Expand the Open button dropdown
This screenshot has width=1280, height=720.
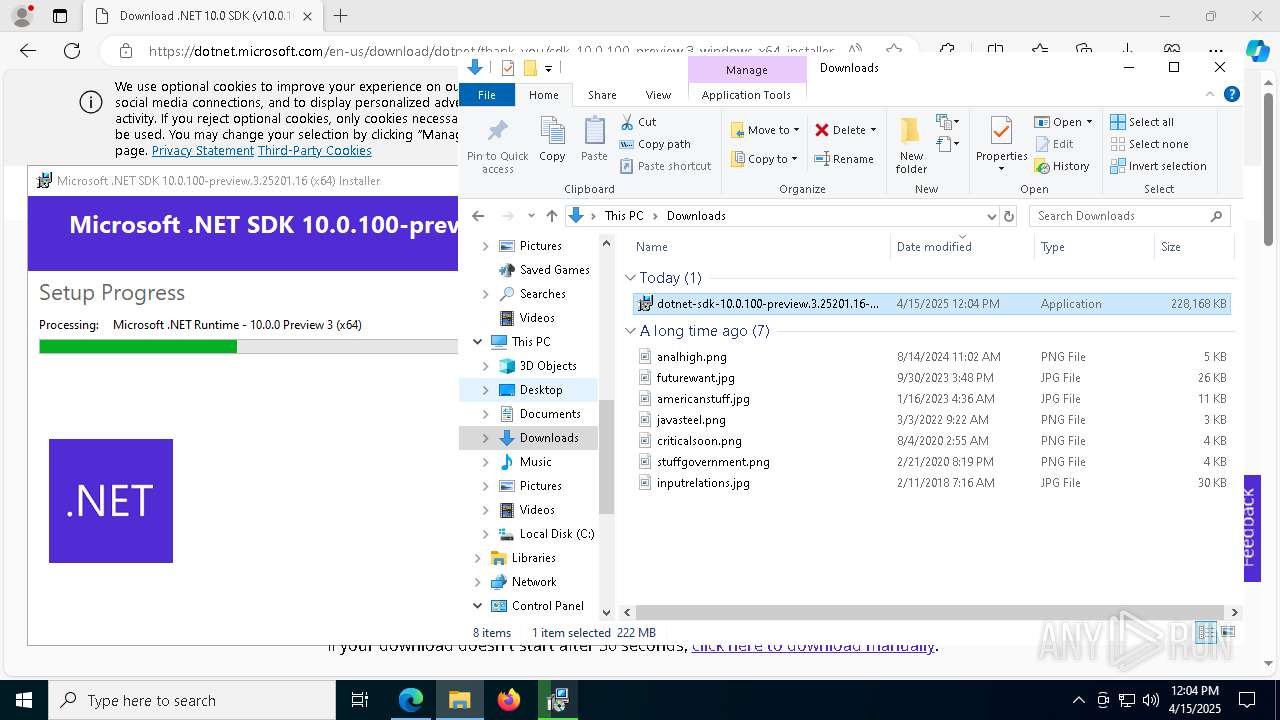point(1089,122)
